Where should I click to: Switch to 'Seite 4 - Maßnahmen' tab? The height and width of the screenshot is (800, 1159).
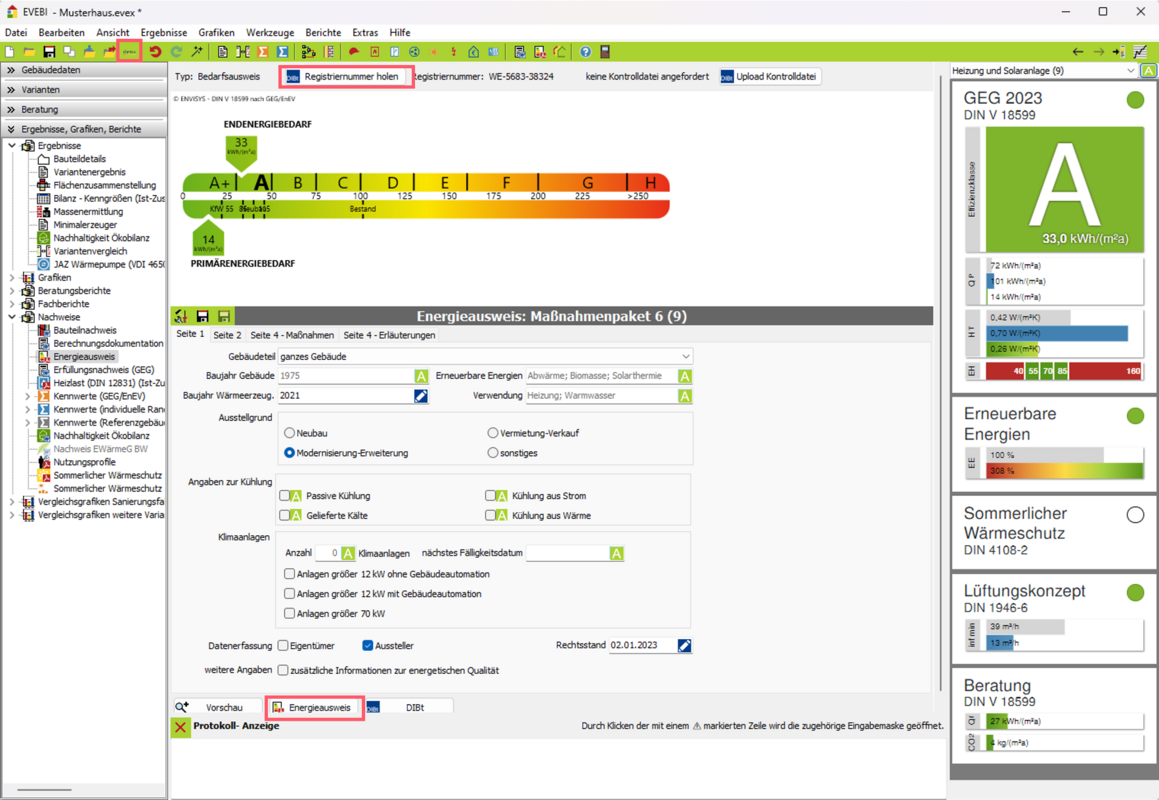[292, 335]
